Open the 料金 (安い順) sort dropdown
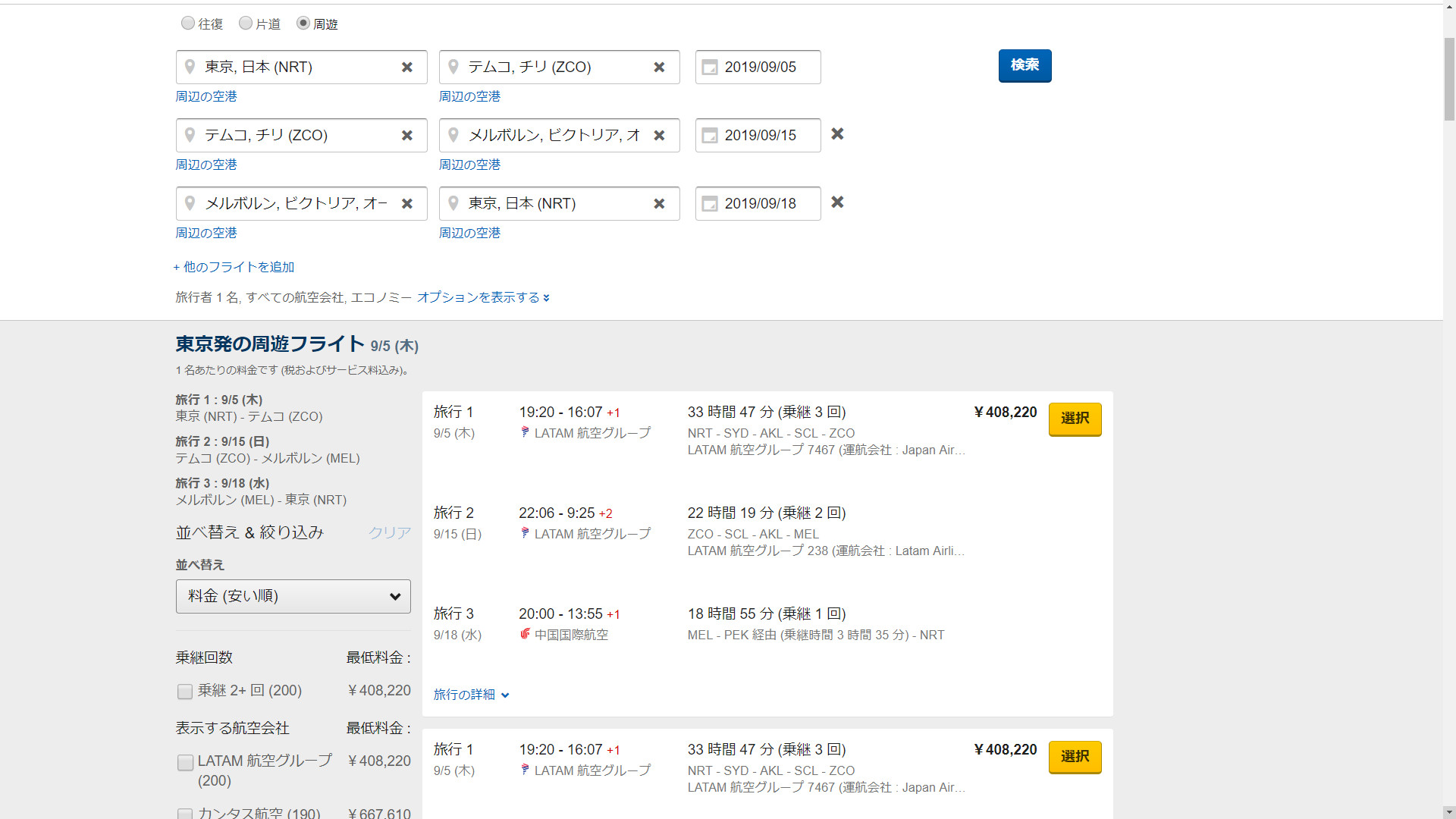The image size is (1456, 819). (x=293, y=597)
